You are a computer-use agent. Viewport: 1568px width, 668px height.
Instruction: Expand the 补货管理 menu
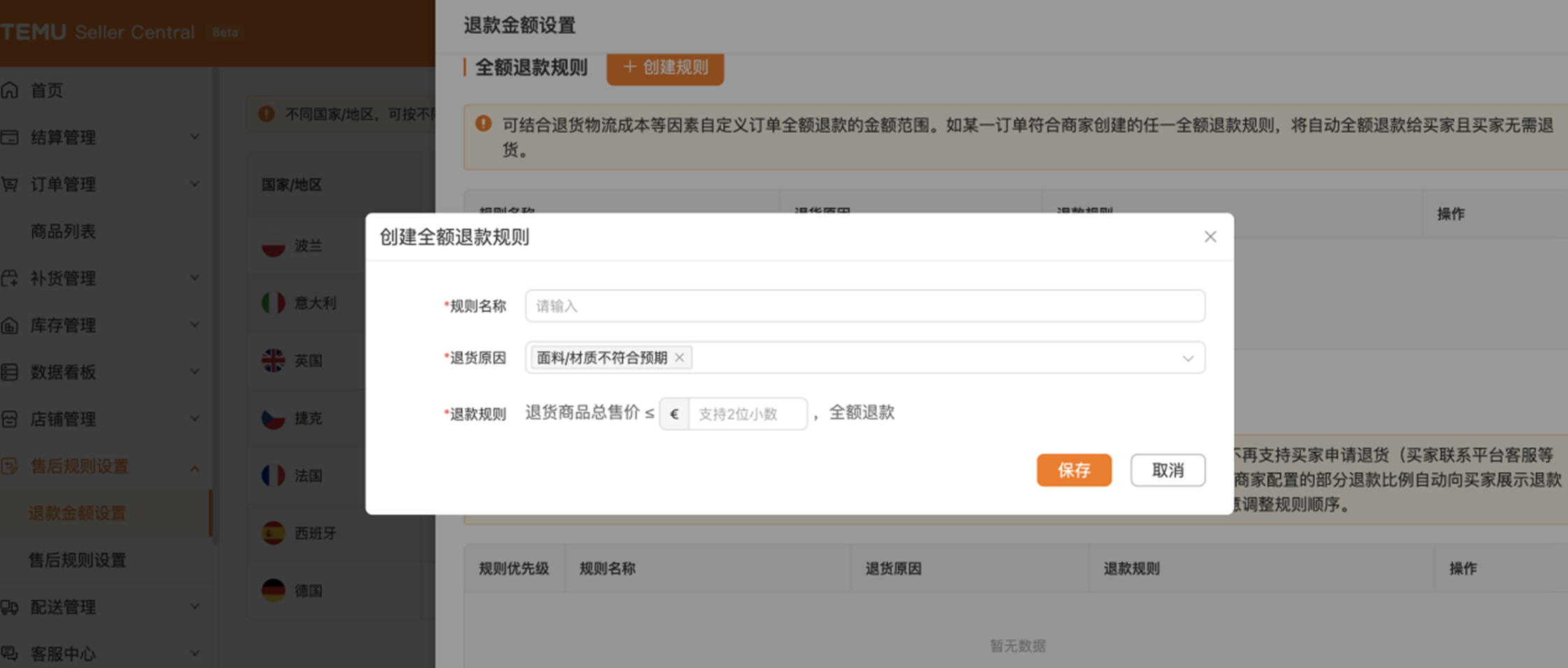pos(195,278)
